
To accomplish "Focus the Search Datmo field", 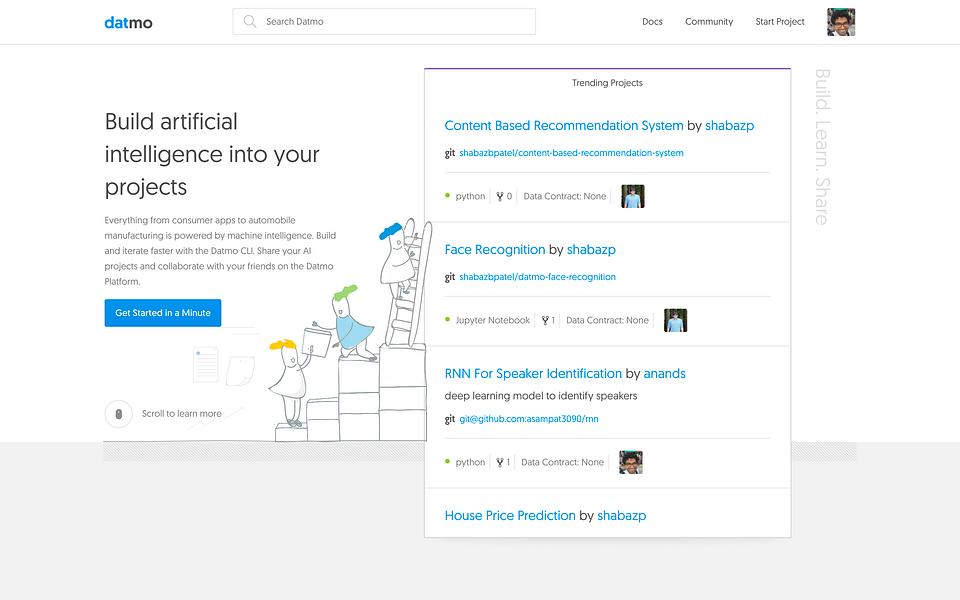I will (384, 21).
